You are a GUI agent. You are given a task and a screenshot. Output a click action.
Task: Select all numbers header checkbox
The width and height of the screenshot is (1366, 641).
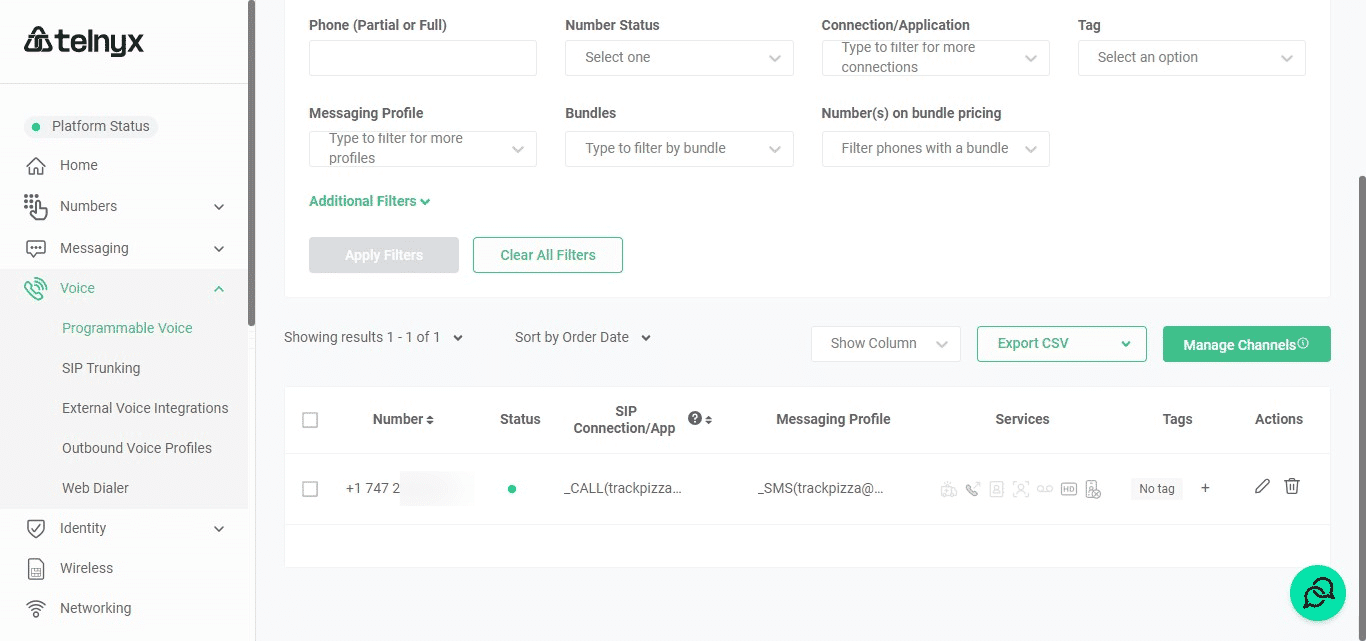tap(310, 420)
